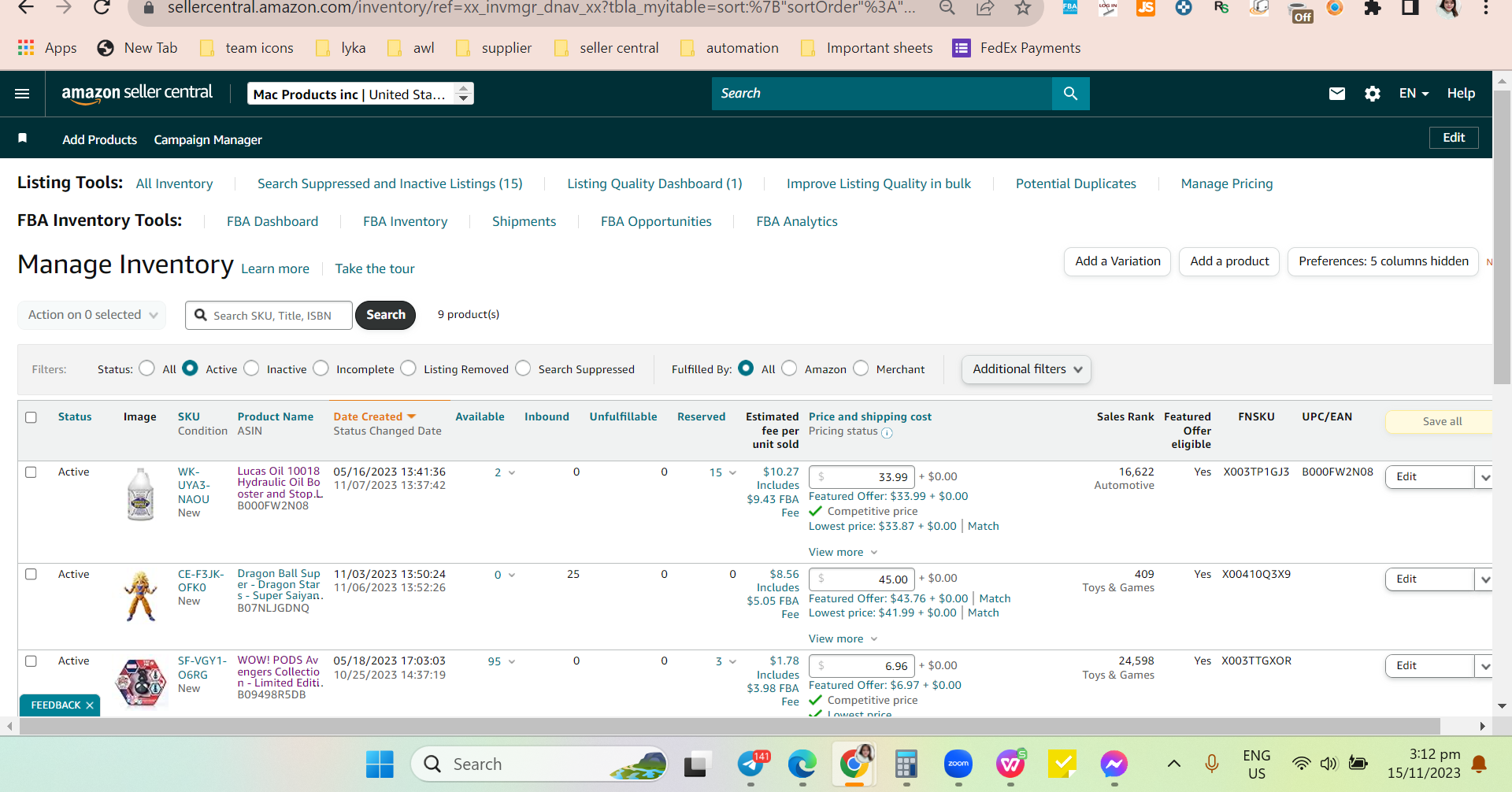The height and width of the screenshot is (792, 1512).
Task: Expand Edit options arrow for Dragon Ball
Action: (1484, 579)
